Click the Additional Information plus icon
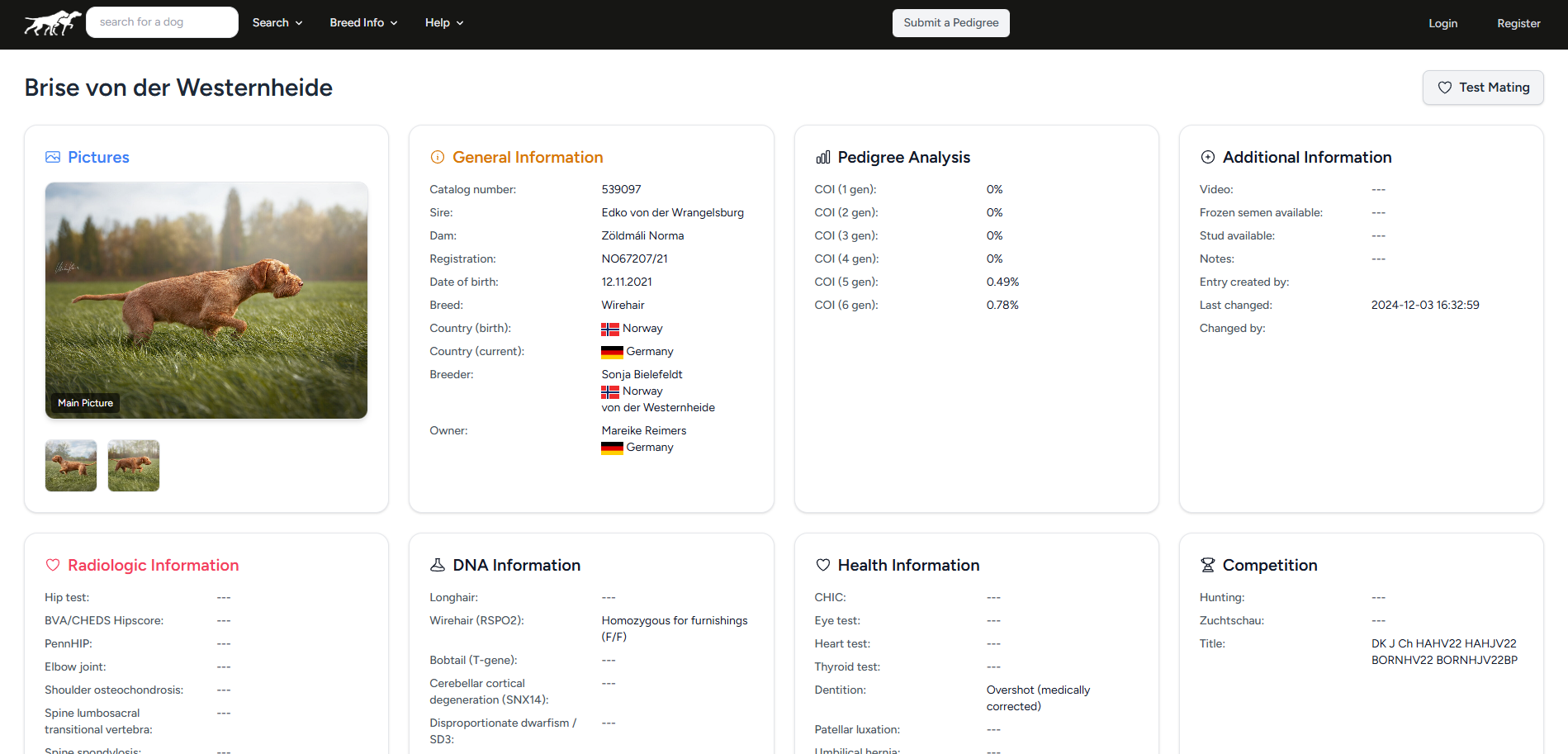 [1207, 157]
